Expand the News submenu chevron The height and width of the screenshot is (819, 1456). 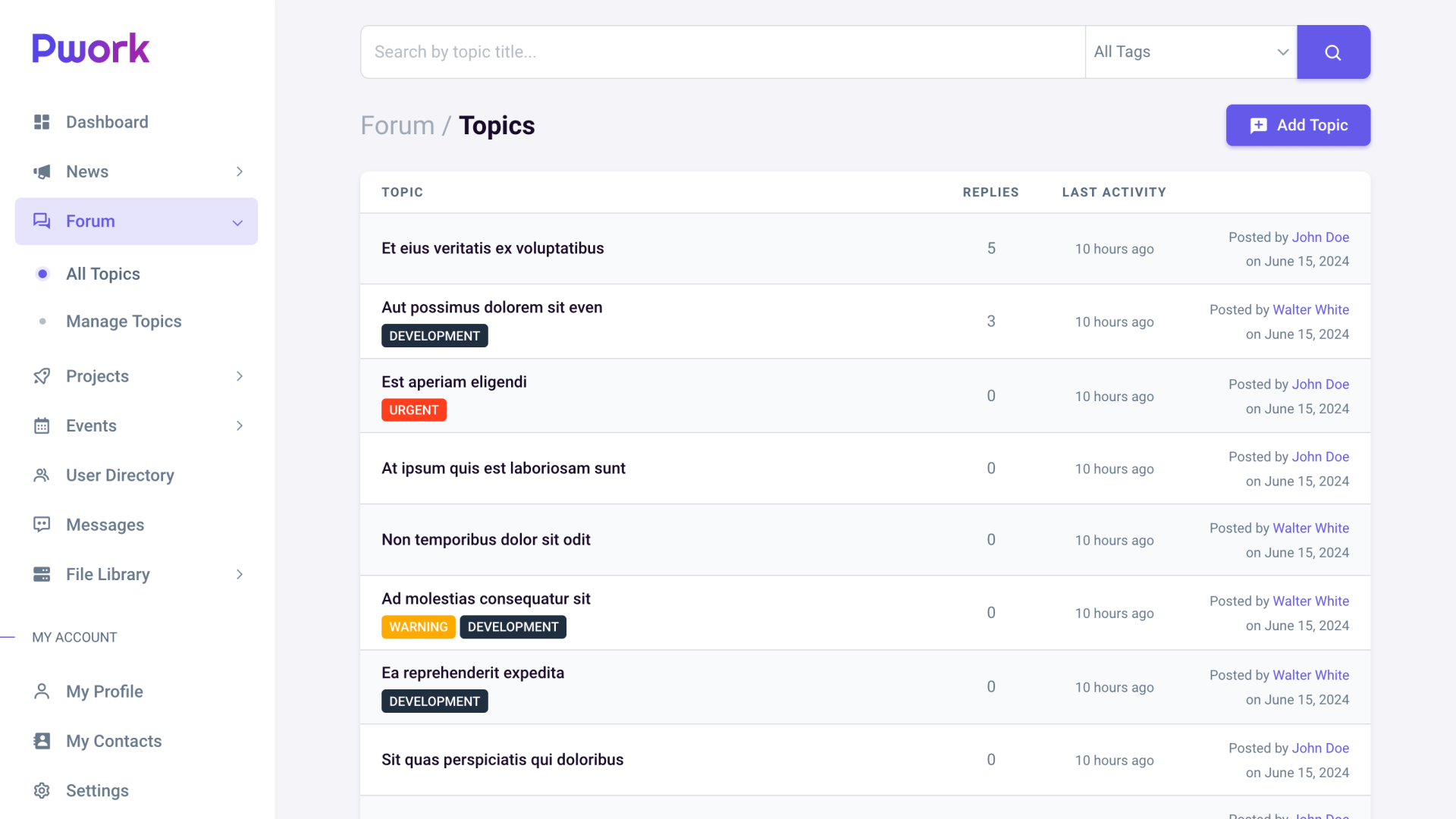pyautogui.click(x=240, y=171)
